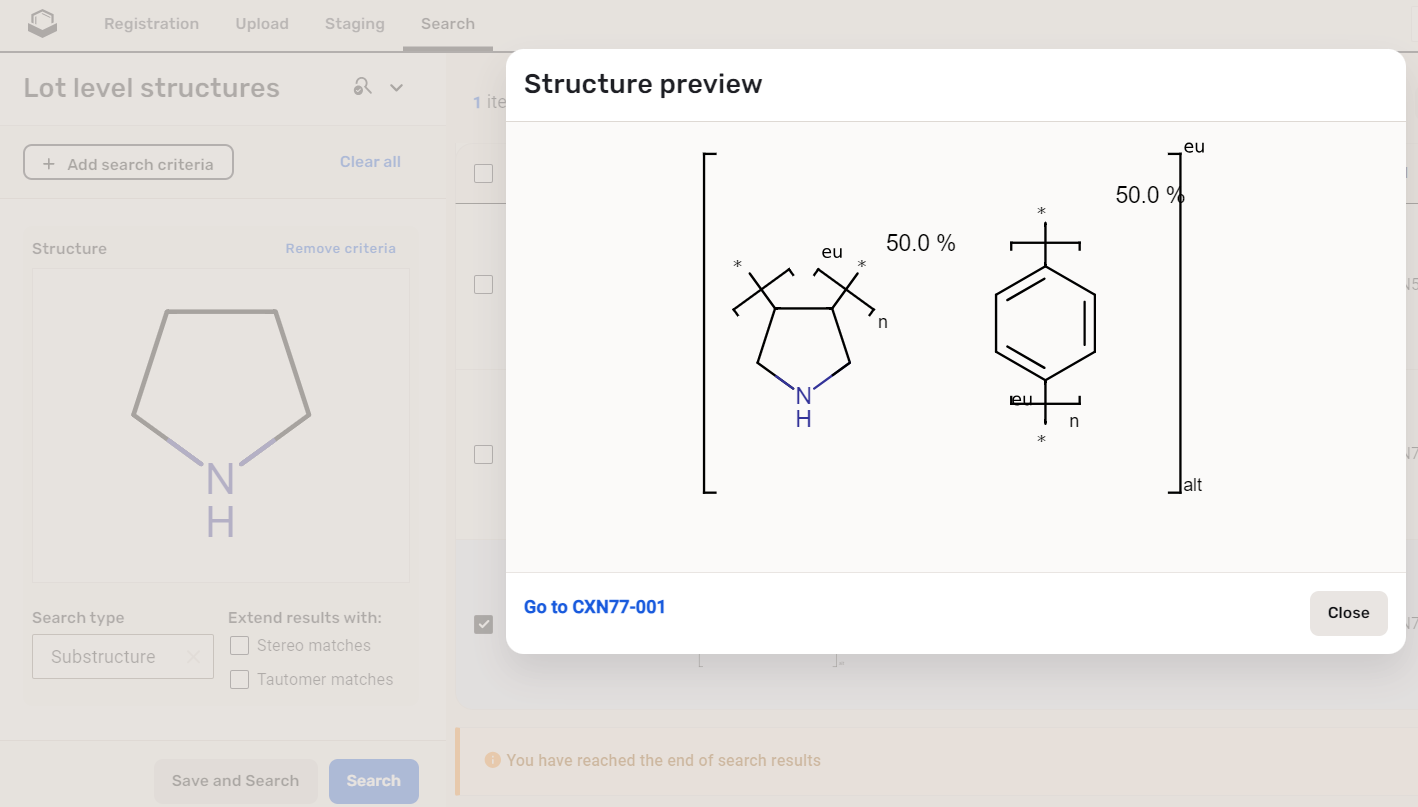The image size is (1418, 807).
Task: Enable the Stereo matches checkbox
Action: (x=239, y=645)
